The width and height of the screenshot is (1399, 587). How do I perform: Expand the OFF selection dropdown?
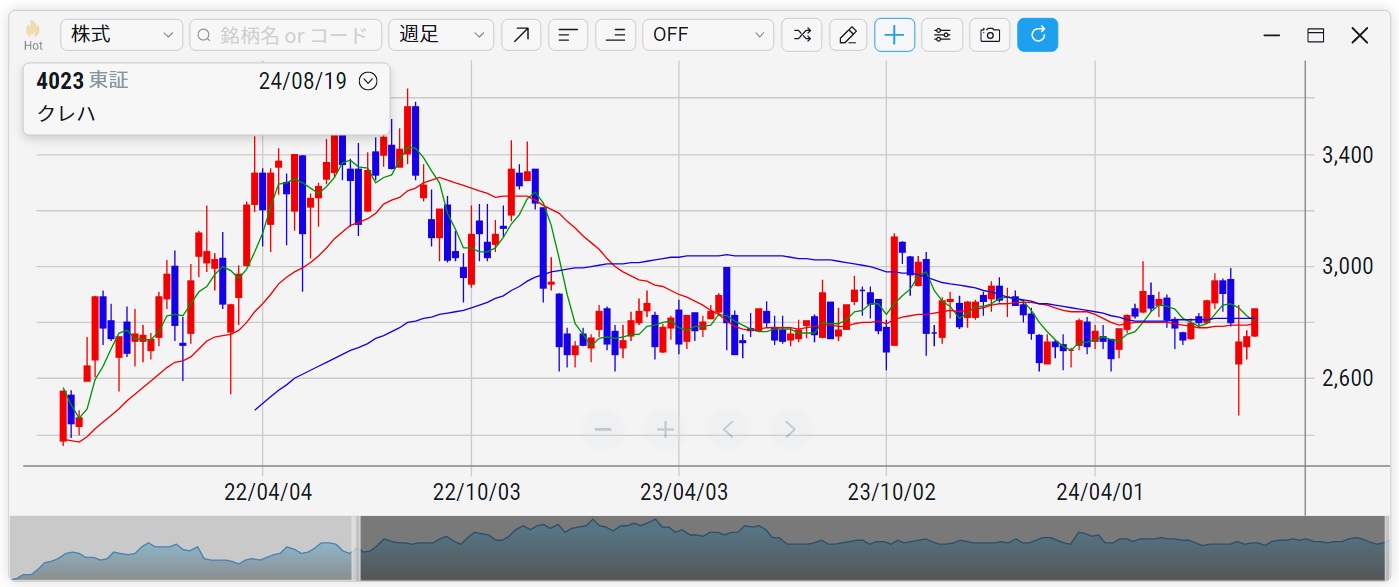pyautogui.click(x=708, y=35)
